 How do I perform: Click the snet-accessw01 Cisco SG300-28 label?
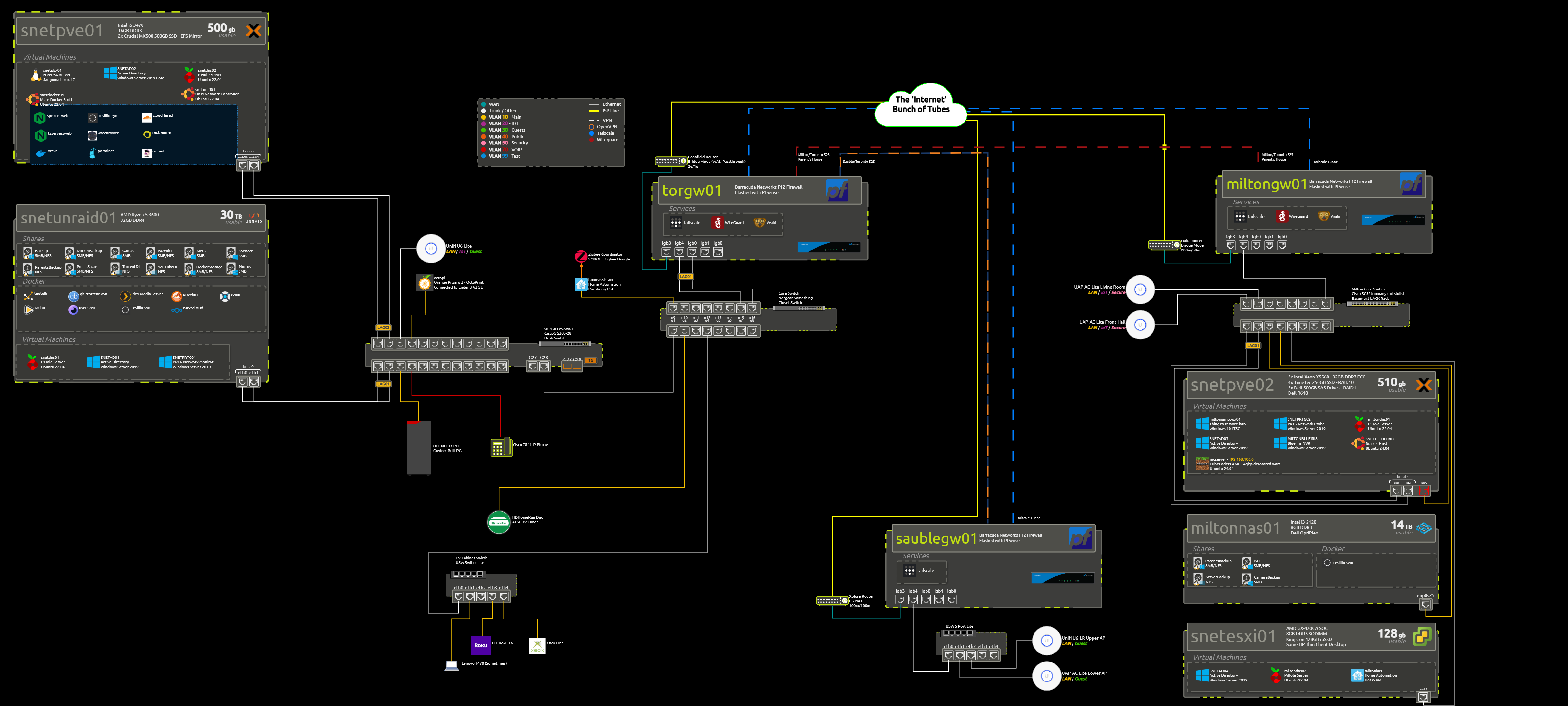click(559, 334)
